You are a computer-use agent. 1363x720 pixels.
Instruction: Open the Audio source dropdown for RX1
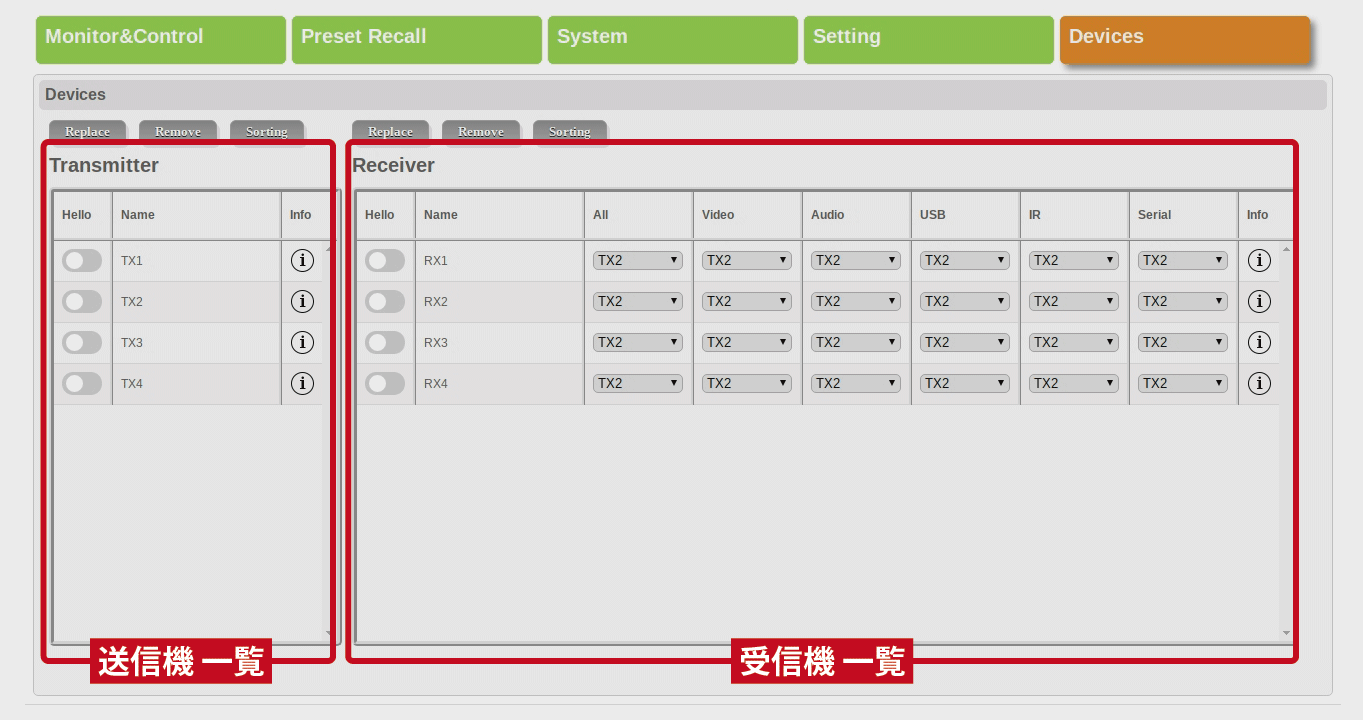[x=856, y=260]
